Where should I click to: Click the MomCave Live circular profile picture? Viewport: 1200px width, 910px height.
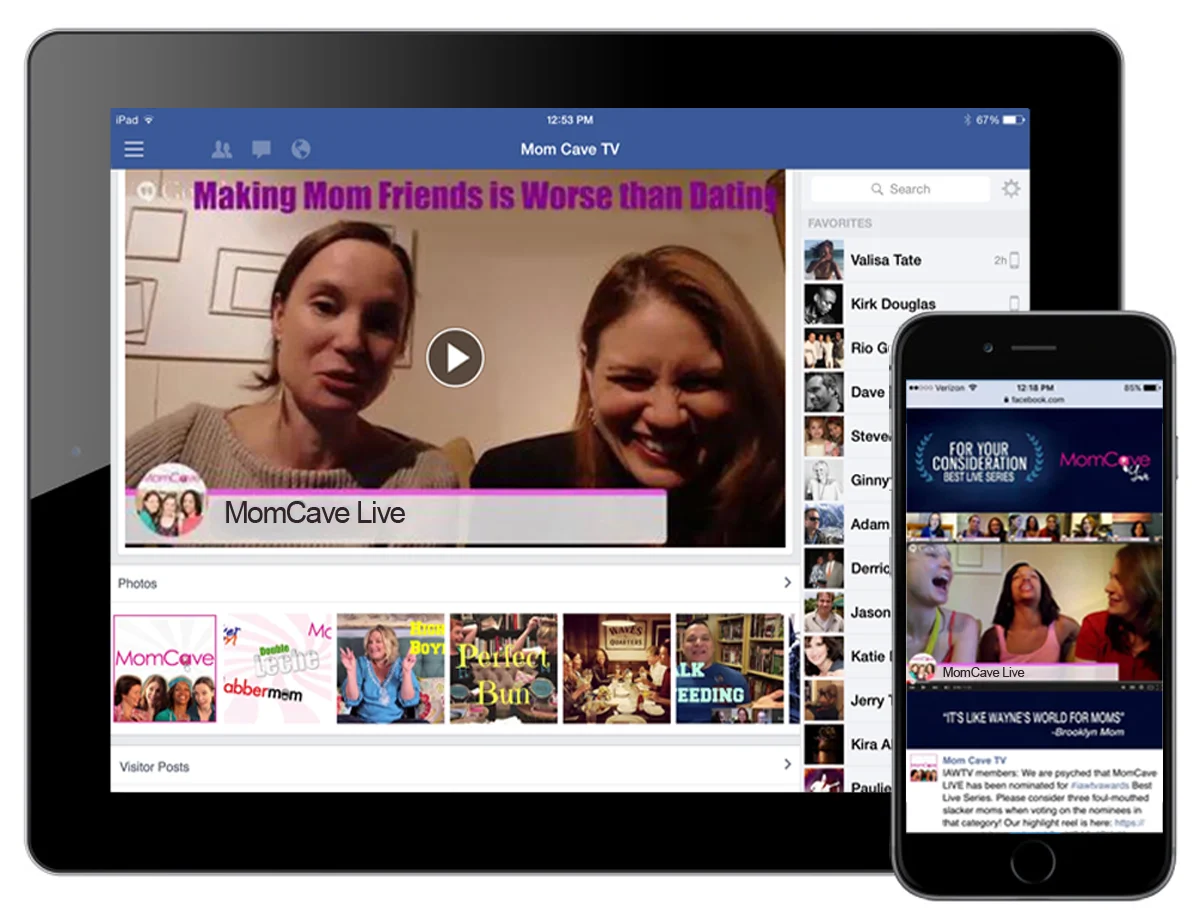pyautogui.click(x=171, y=501)
